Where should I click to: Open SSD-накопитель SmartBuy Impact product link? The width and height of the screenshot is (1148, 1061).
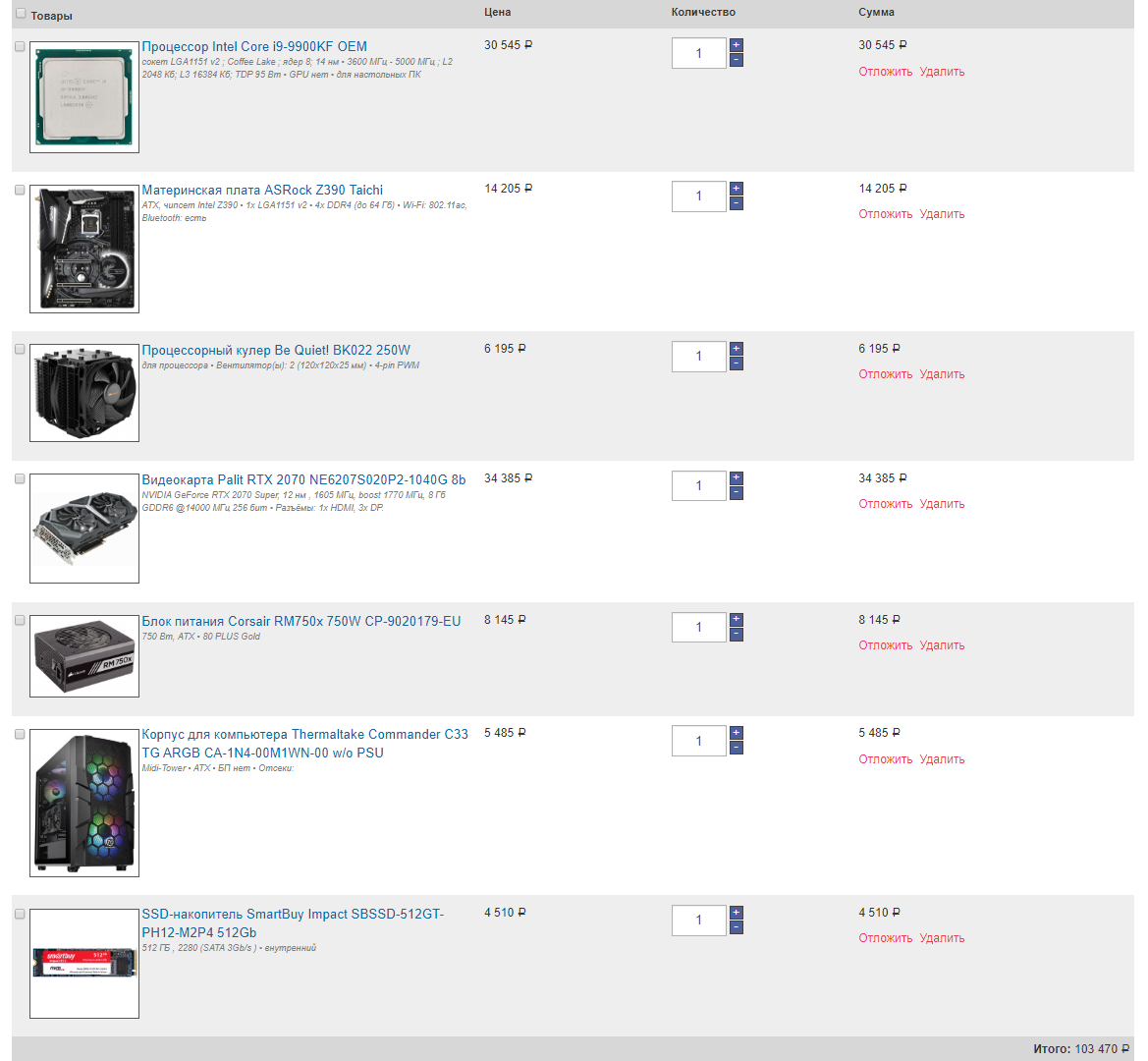click(293, 923)
